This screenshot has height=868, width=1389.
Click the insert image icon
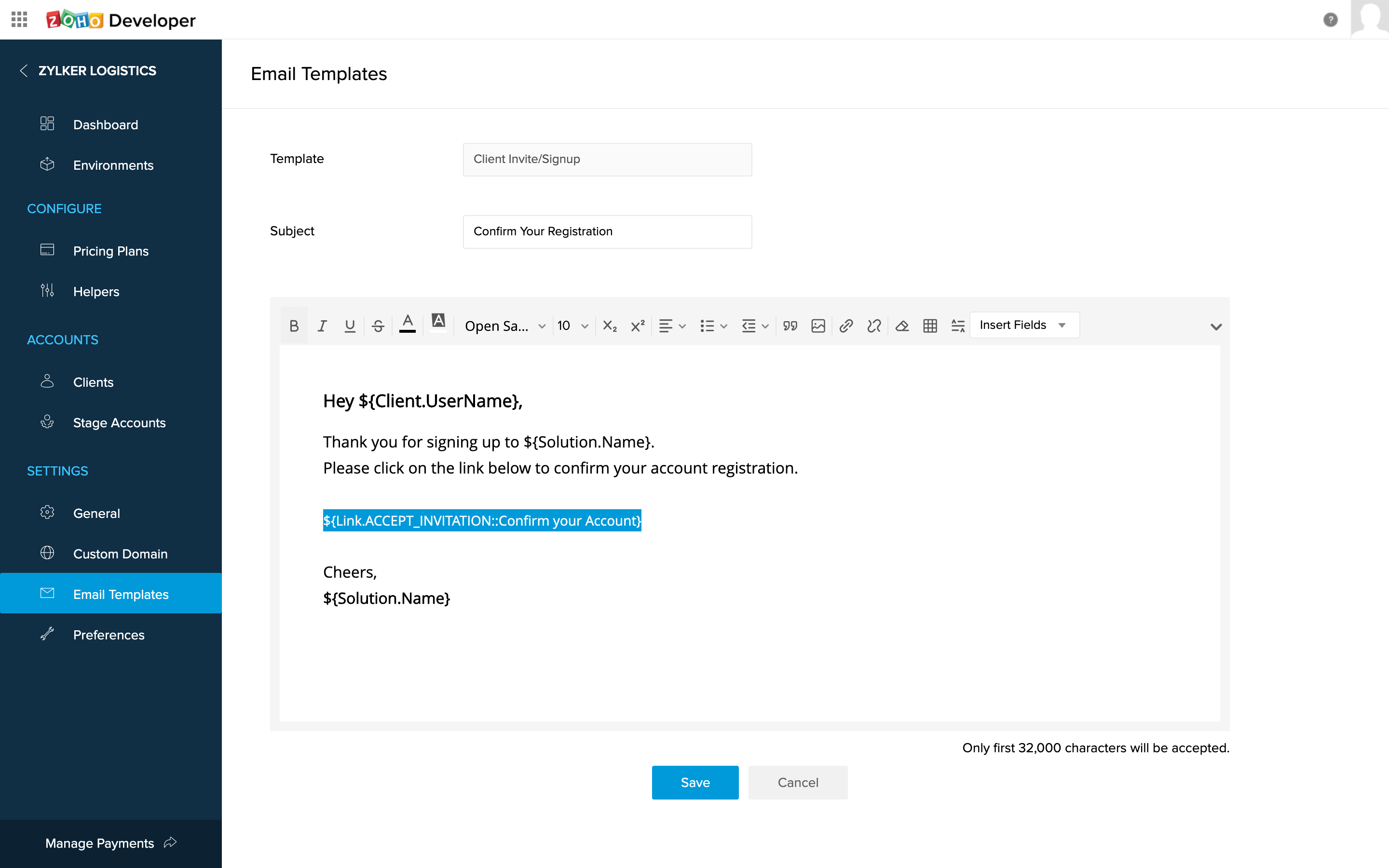[818, 326]
